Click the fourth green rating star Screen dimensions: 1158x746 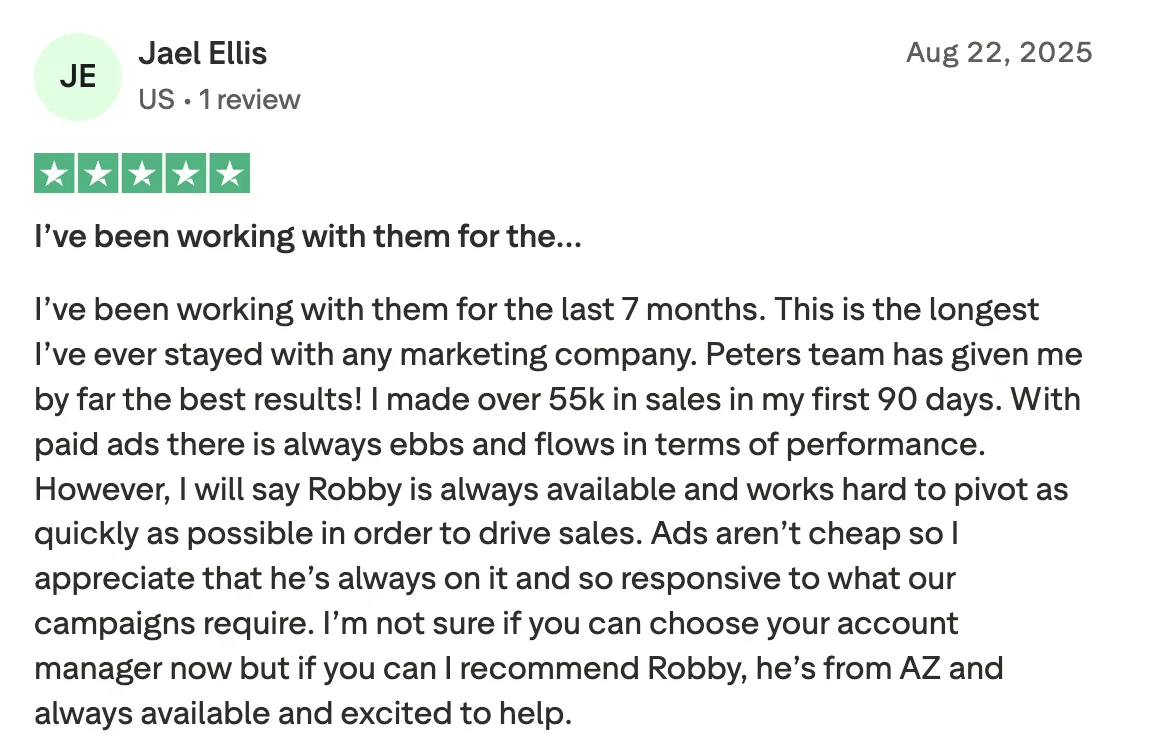pos(186,174)
